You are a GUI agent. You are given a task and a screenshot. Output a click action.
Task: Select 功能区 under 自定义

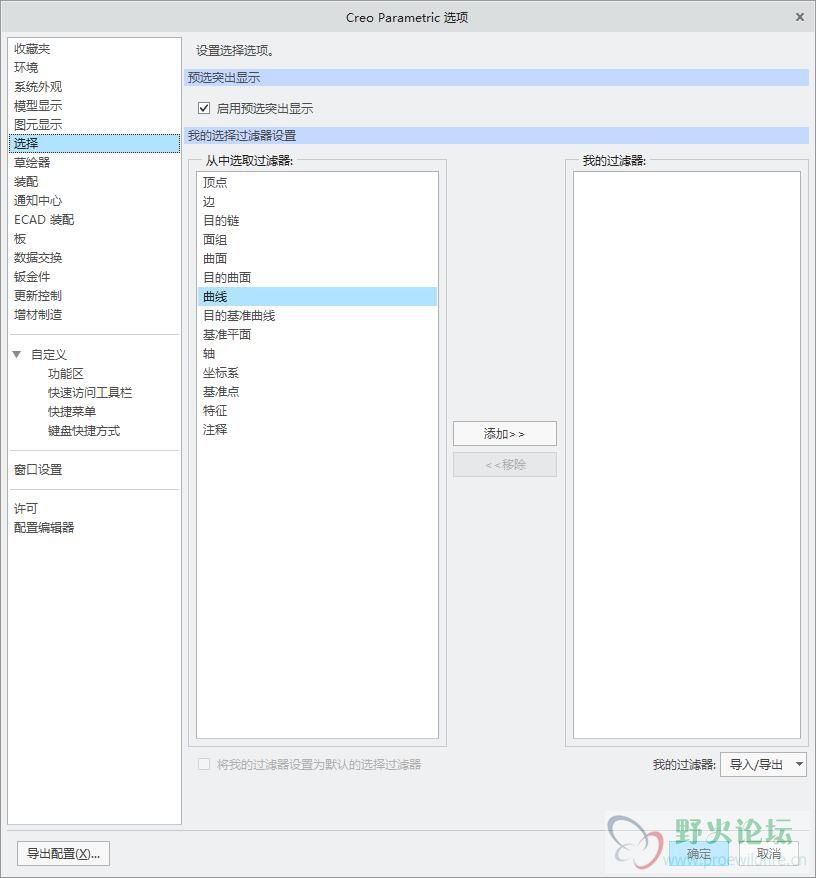[x=66, y=373]
